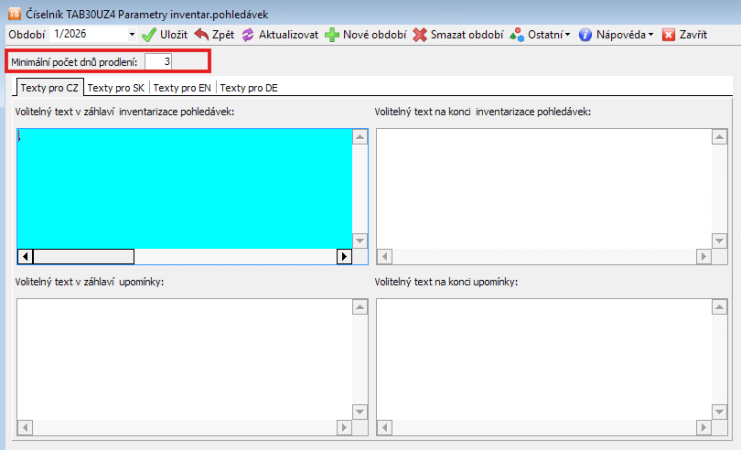Image resolution: width=741 pixels, height=450 pixels.
Task: Click the green plus Nové období icon
Action: coord(331,35)
